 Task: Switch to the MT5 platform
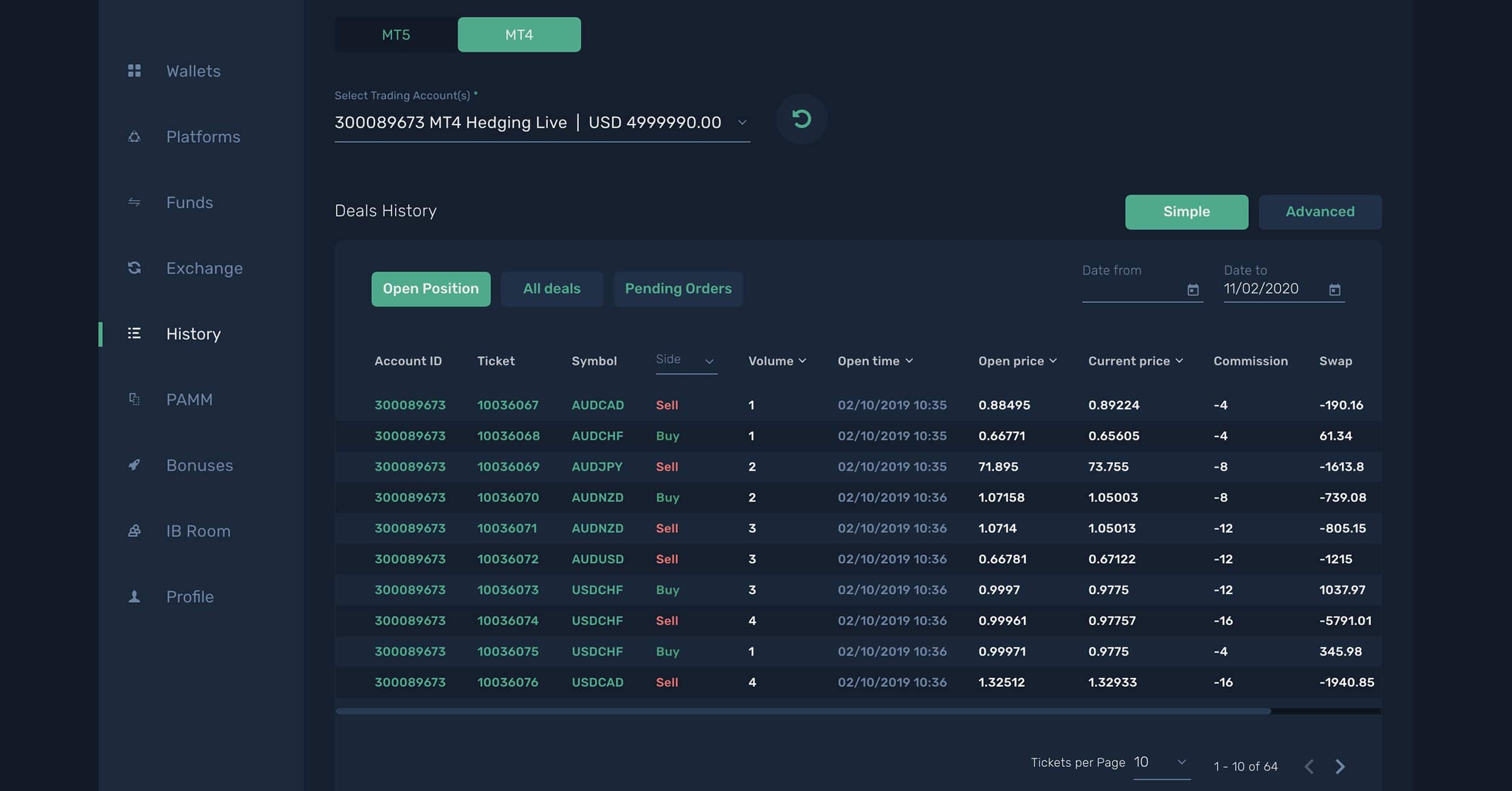(x=396, y=34)
